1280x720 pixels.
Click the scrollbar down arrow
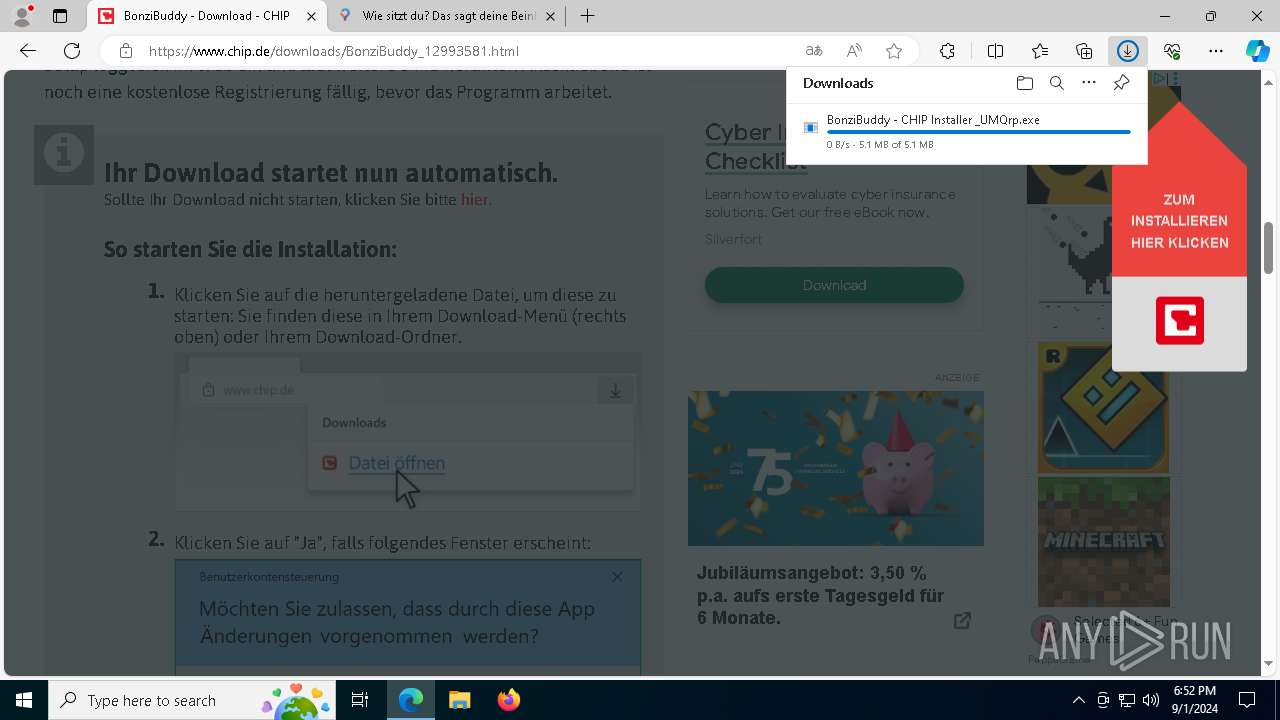tap(1269, 663)
